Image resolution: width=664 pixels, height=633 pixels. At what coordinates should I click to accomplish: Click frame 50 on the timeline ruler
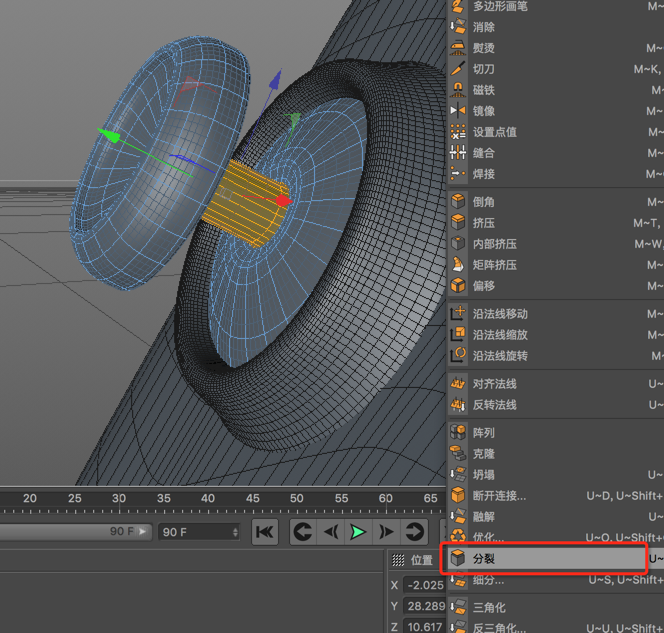[x=296, y=498]
